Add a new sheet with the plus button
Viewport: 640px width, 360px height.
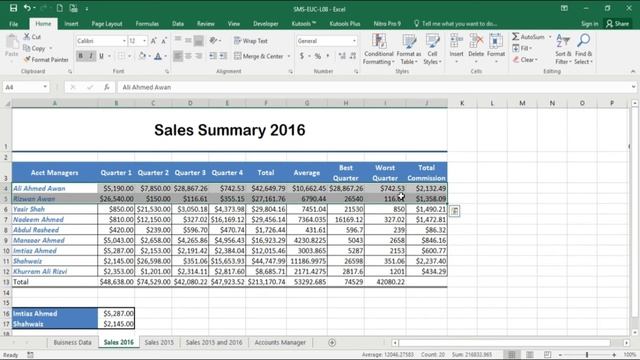point(332,342)
